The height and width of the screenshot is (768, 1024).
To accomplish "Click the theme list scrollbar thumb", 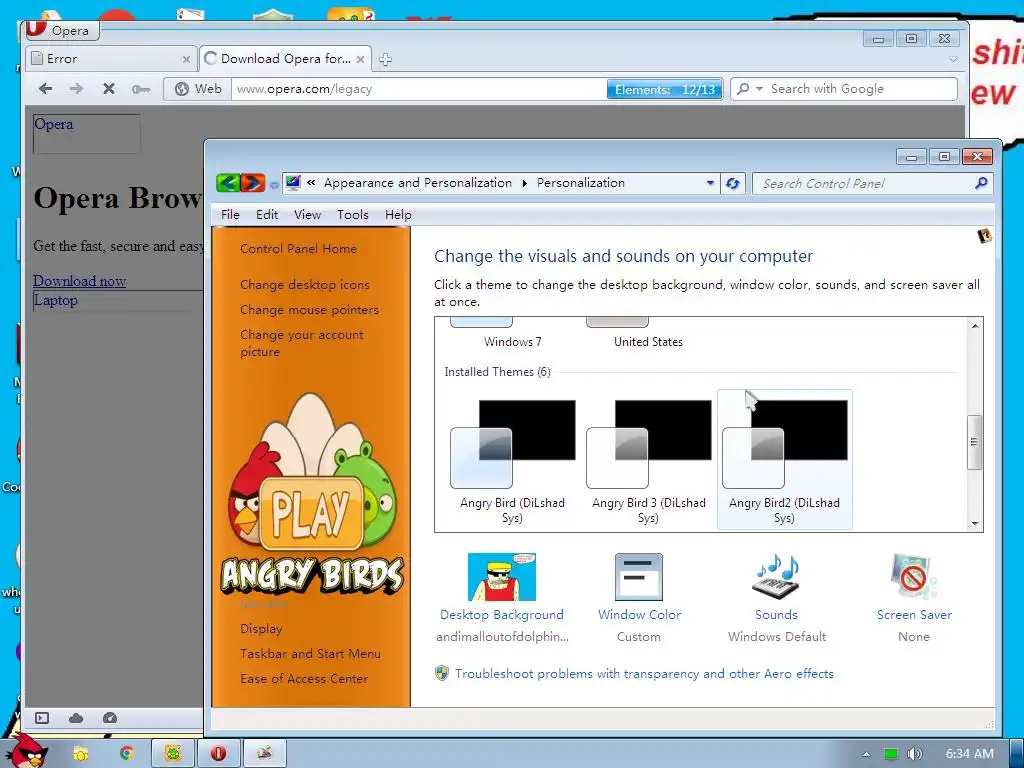I will (x=974, y=442).
